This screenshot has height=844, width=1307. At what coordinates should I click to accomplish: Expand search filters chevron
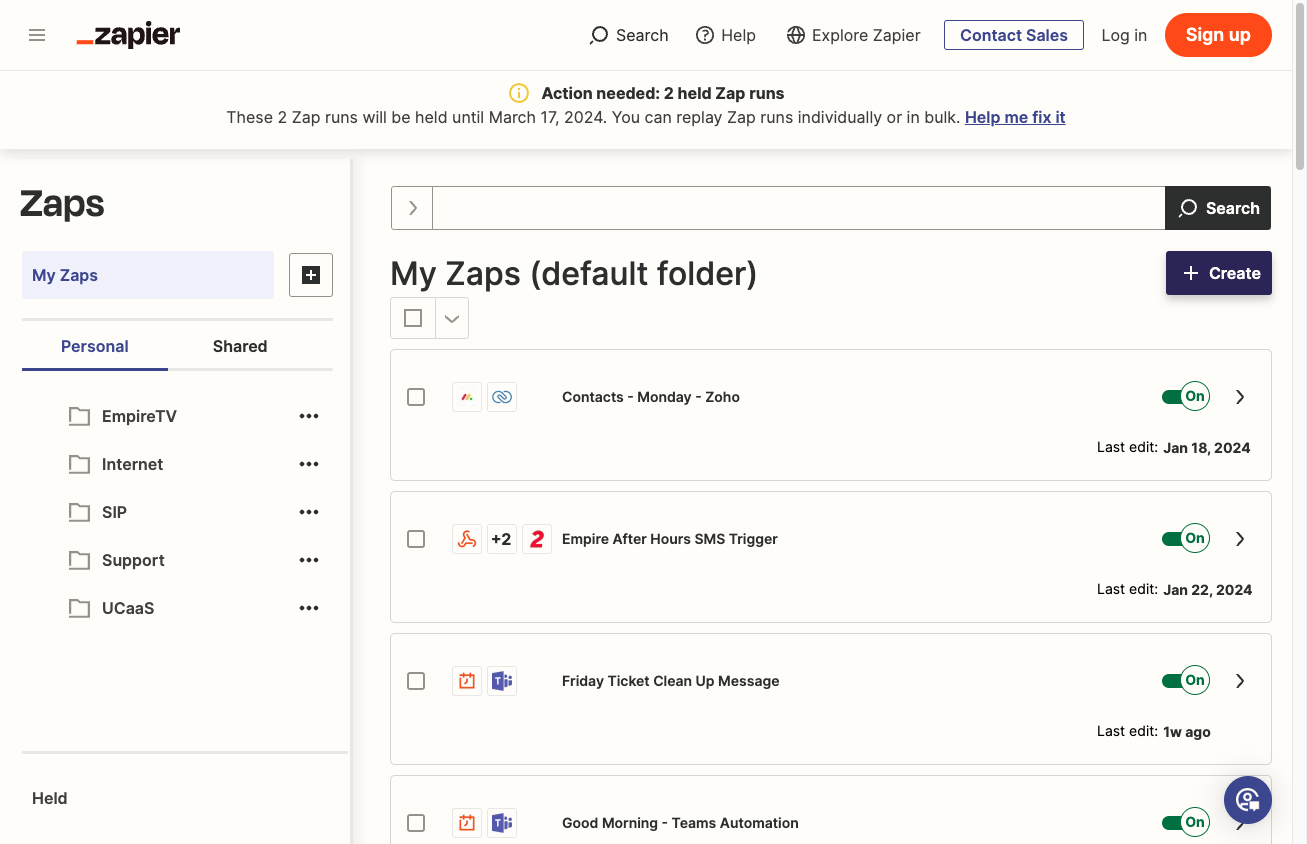point(412,208)
